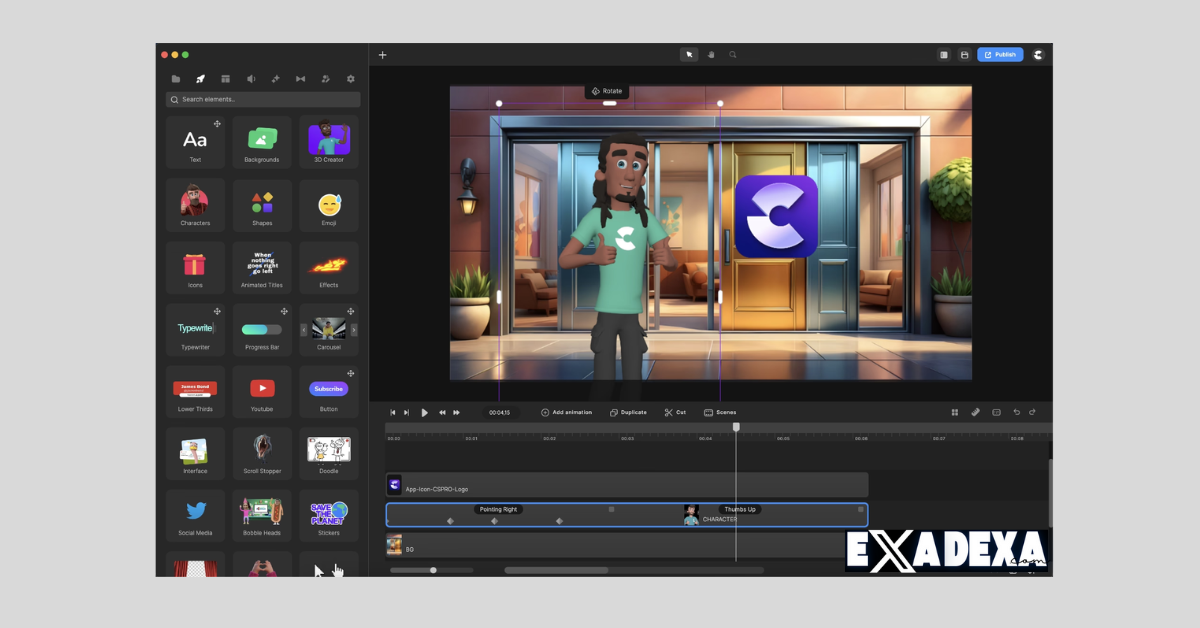Expand more Carousel options with the right arrow
Viewport: 1200px width, 628px height.
[x=353, y=330]
